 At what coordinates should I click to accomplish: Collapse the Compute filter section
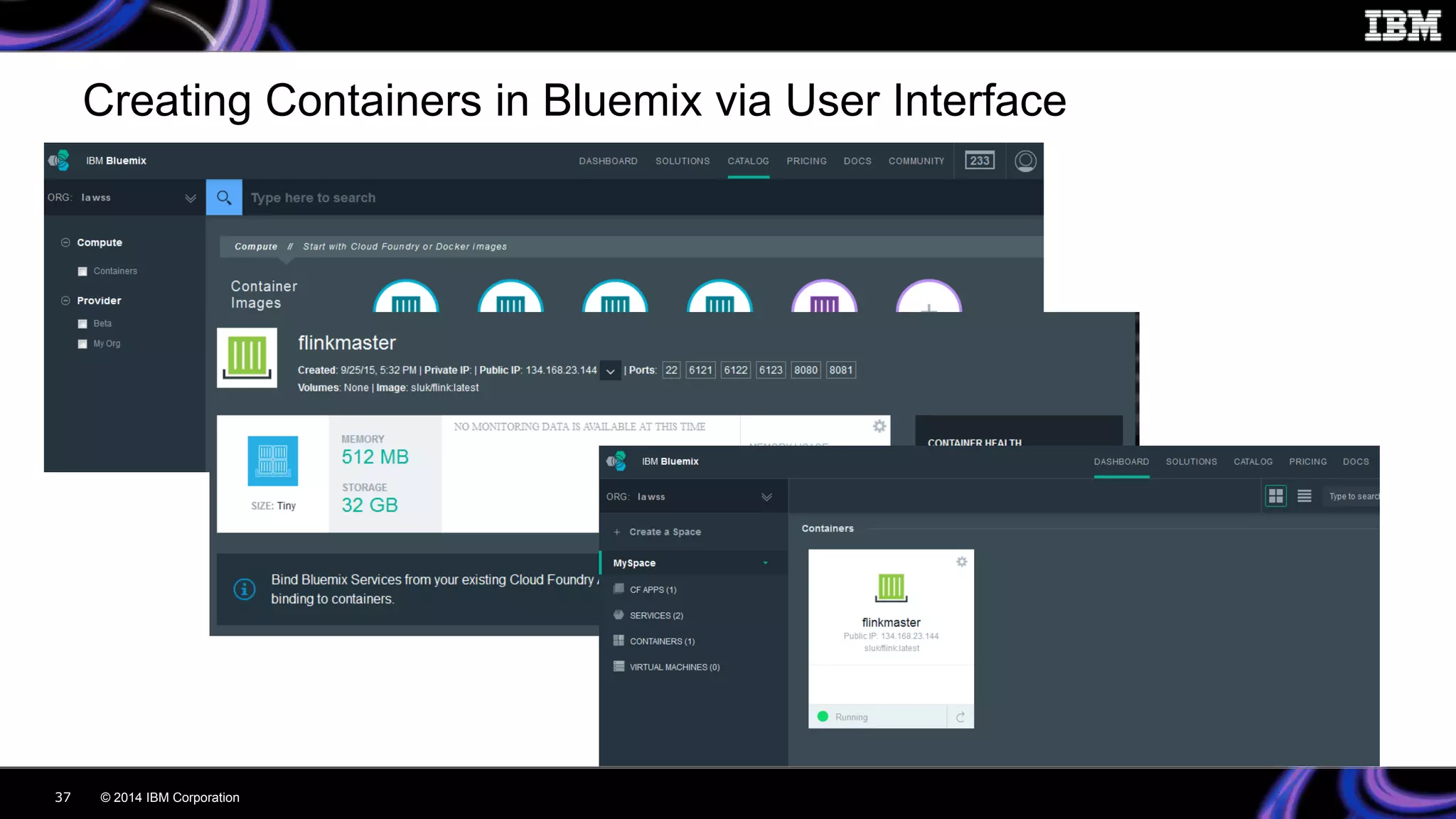pyautogui.click(x=65, y=242)
